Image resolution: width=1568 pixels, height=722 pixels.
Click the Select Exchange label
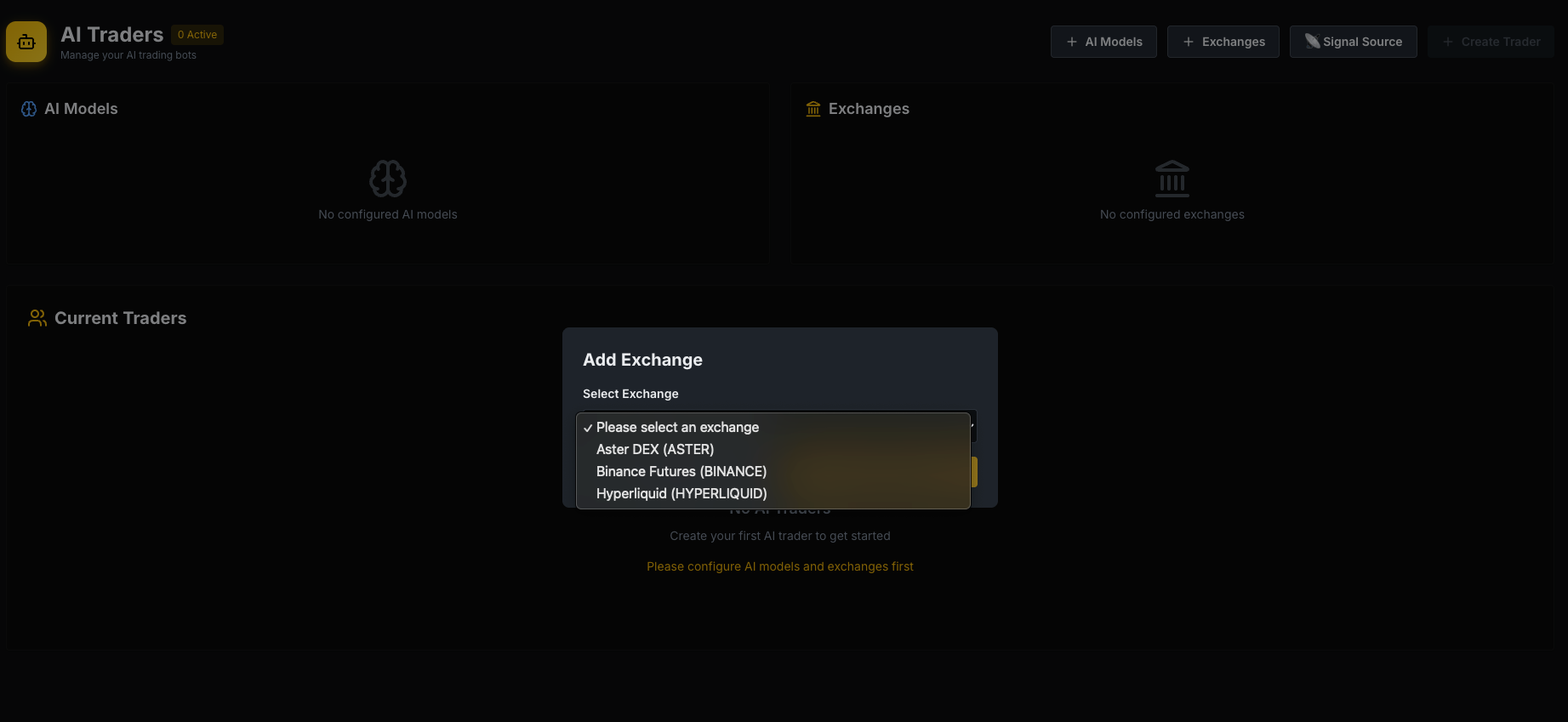point(630,394)
